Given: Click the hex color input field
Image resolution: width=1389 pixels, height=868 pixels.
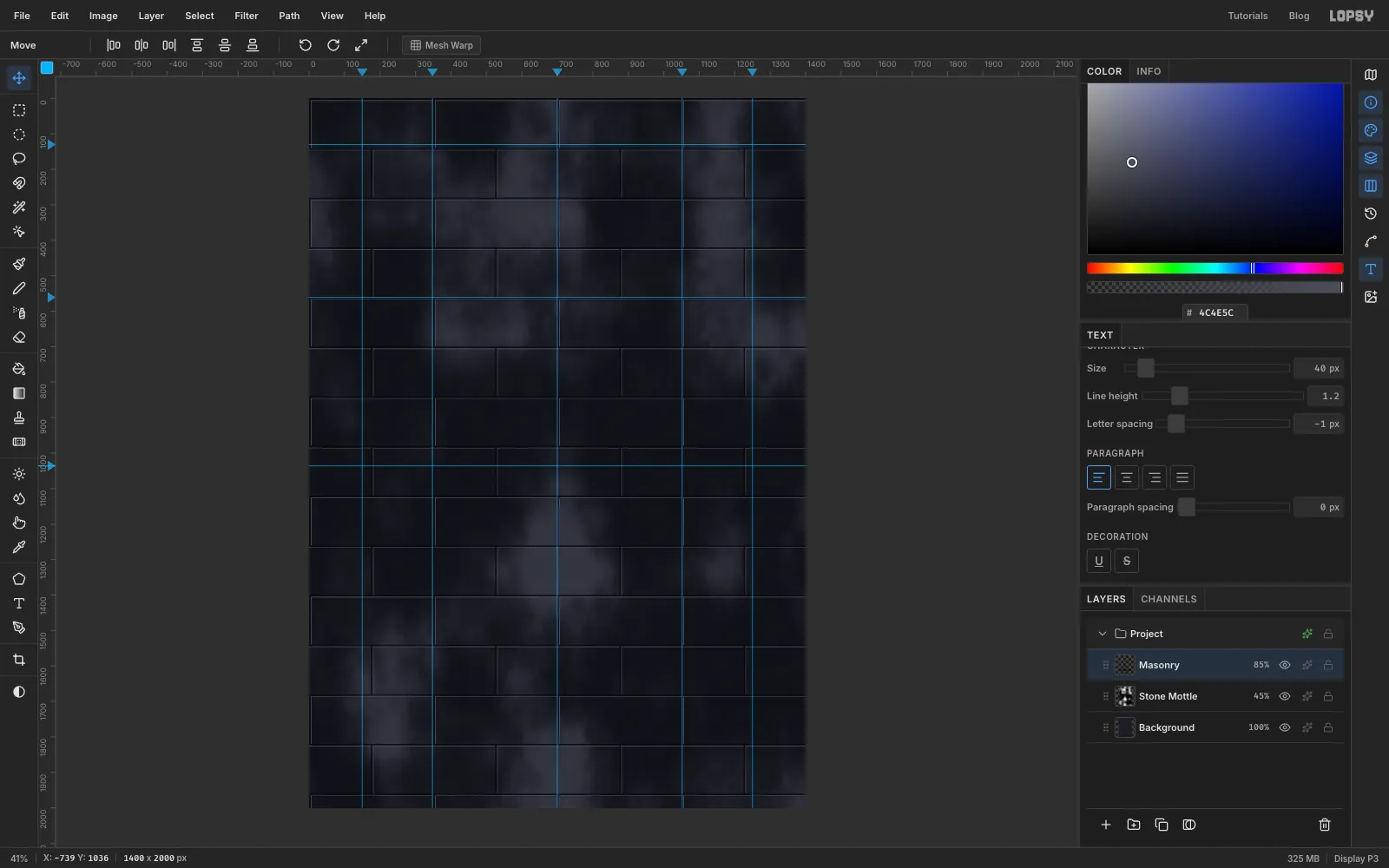Looking at the screenshot, I should point(1216,312).
